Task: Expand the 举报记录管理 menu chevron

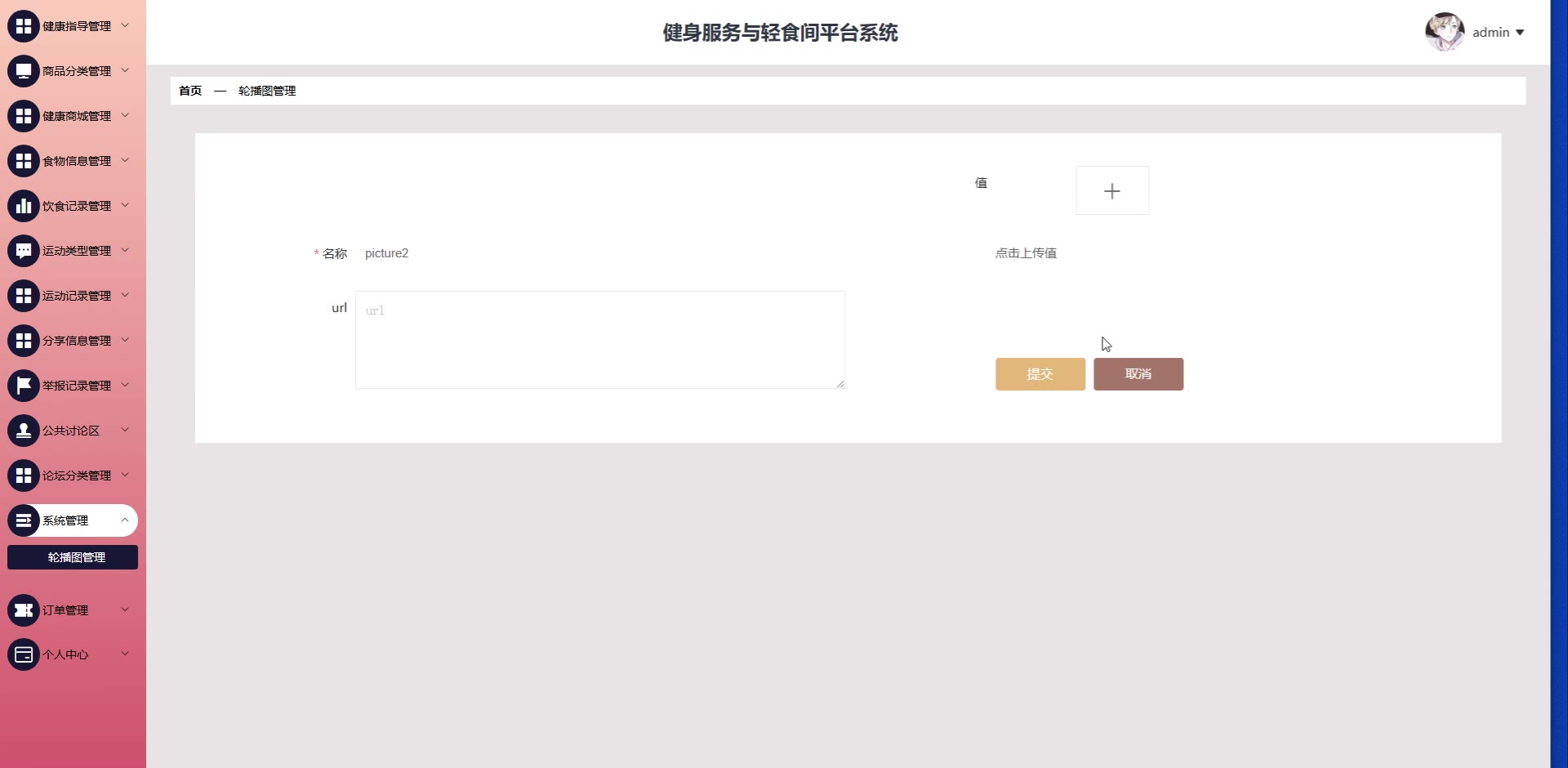Action: coord(125,385)
